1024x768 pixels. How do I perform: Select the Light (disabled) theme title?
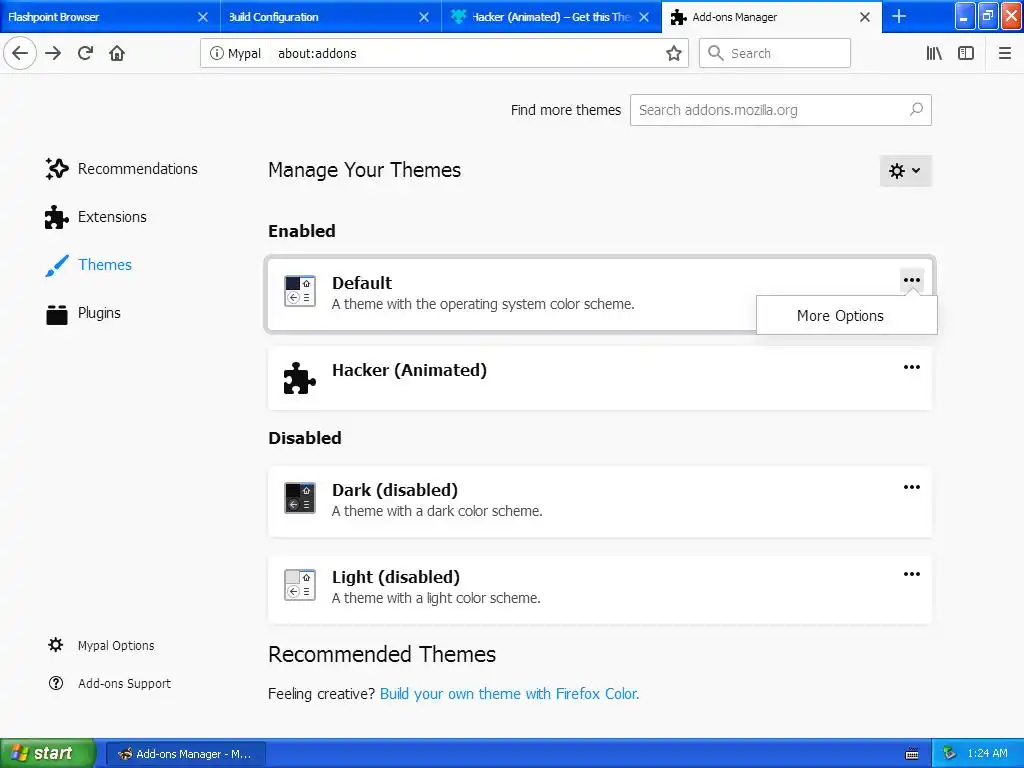point(396,577)
